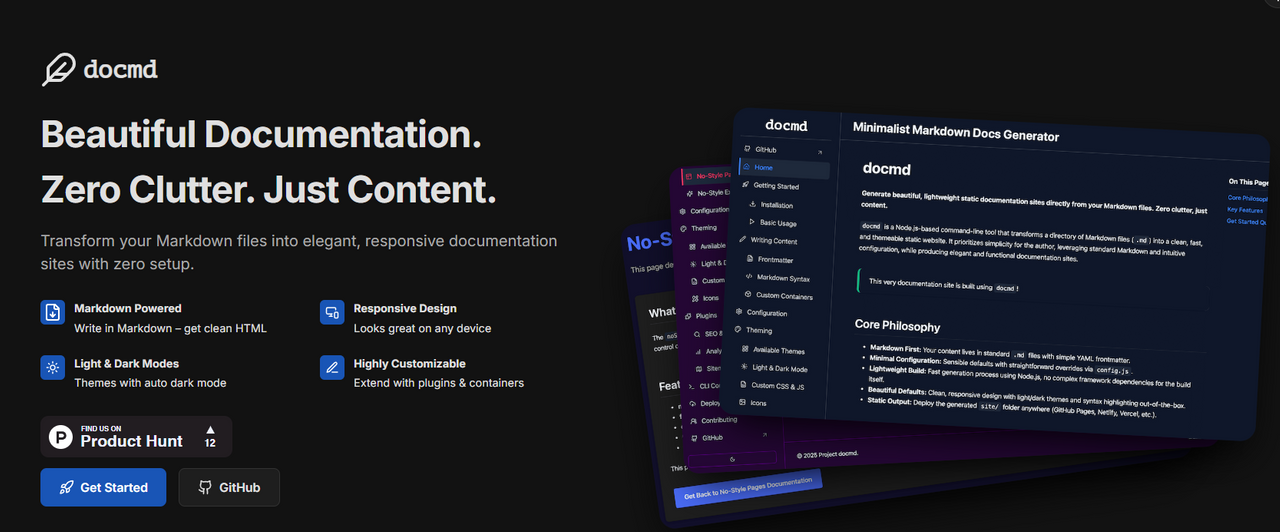Click 'Looks great on any device' text
1280x532 pixels.
(422, 328)
